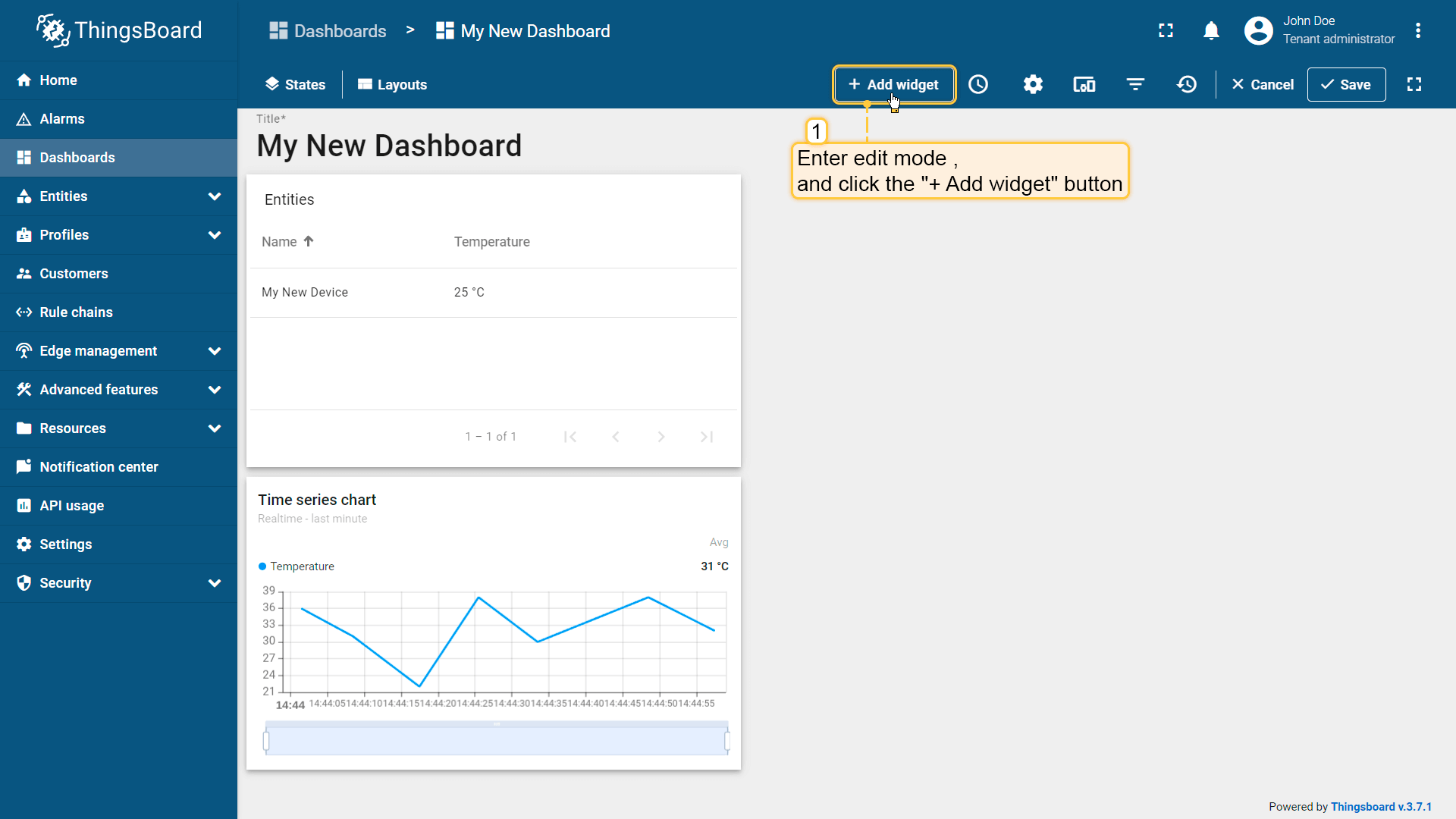
Task: Expand dashboard fullscreen icon beside Save
Action: (1414, 84)
